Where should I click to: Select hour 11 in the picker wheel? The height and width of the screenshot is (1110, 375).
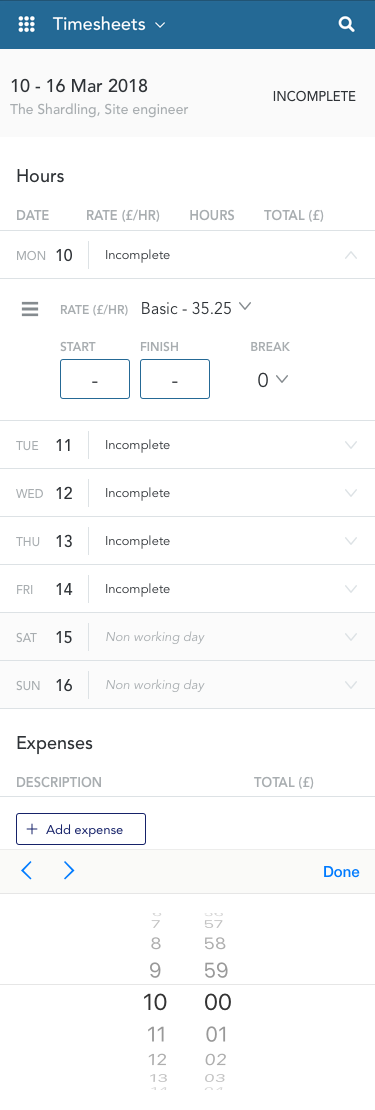point(156,1034)
